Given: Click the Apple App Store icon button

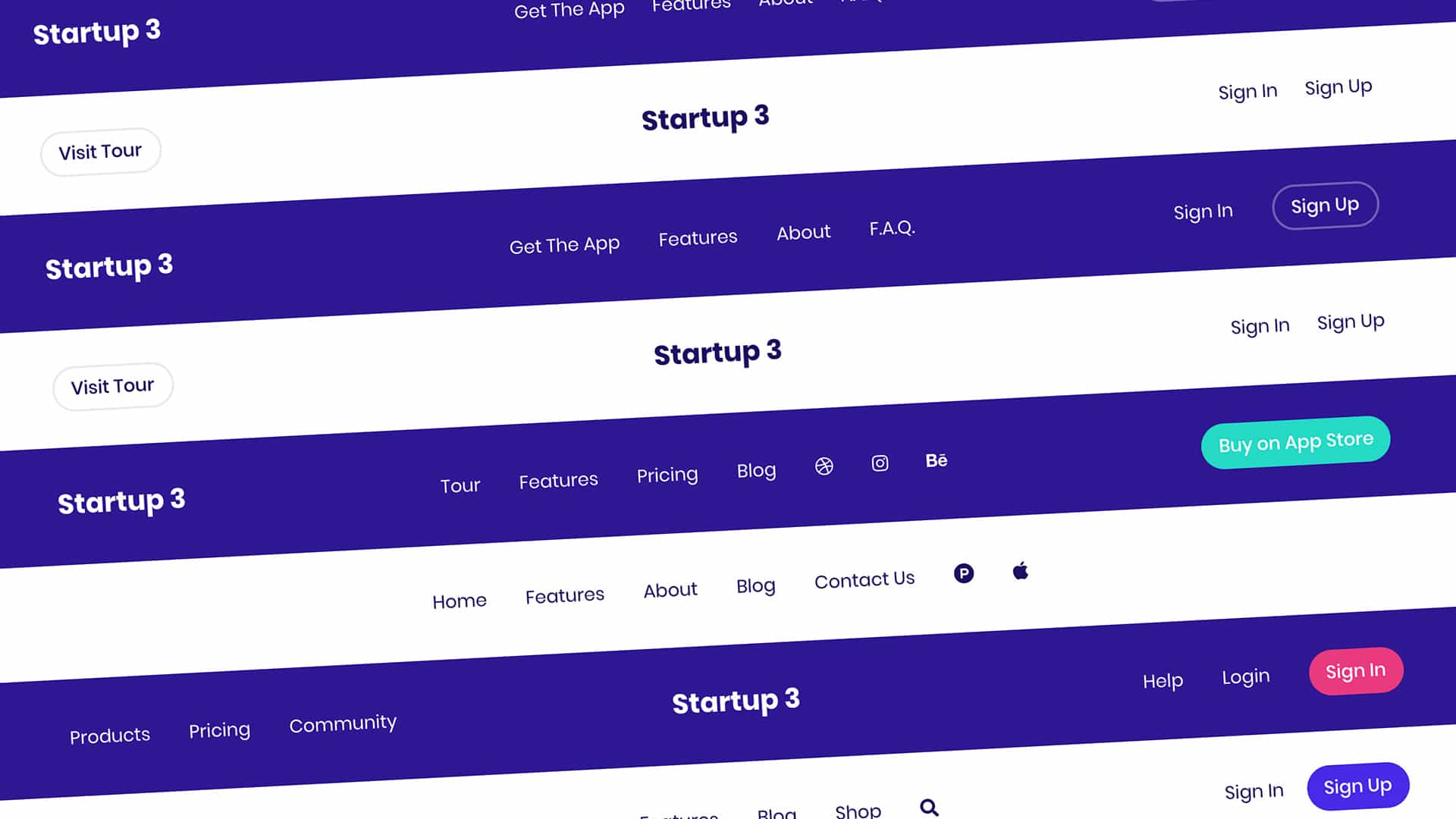Looking at the screenshot, I should click(x=1020, y=572).
